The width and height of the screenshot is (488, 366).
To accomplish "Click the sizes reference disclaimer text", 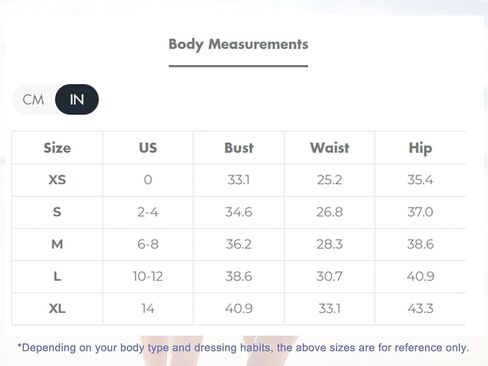I will [x=243, y=348].
